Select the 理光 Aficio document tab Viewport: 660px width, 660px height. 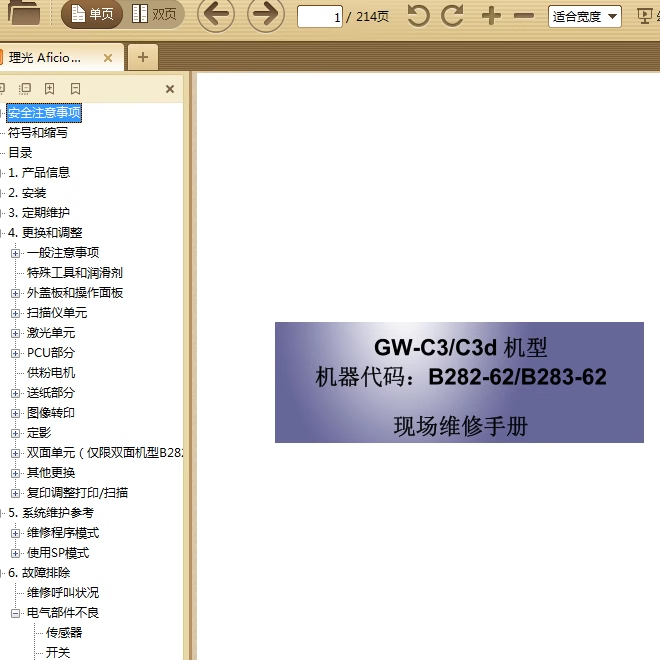pos(51,57)
